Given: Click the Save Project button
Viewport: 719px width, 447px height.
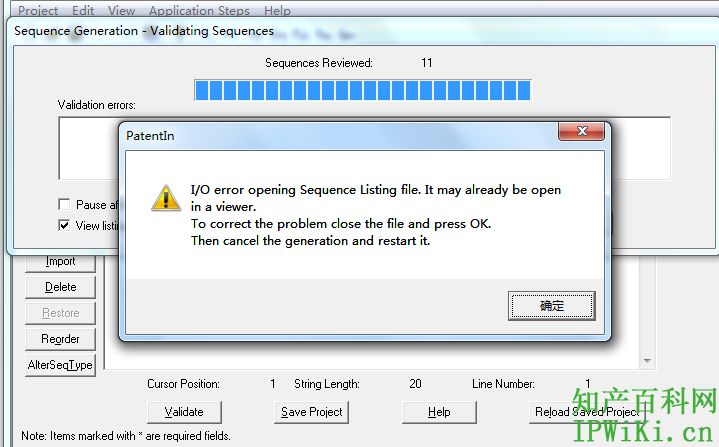Looking at the screenshot, I should 311,412.
